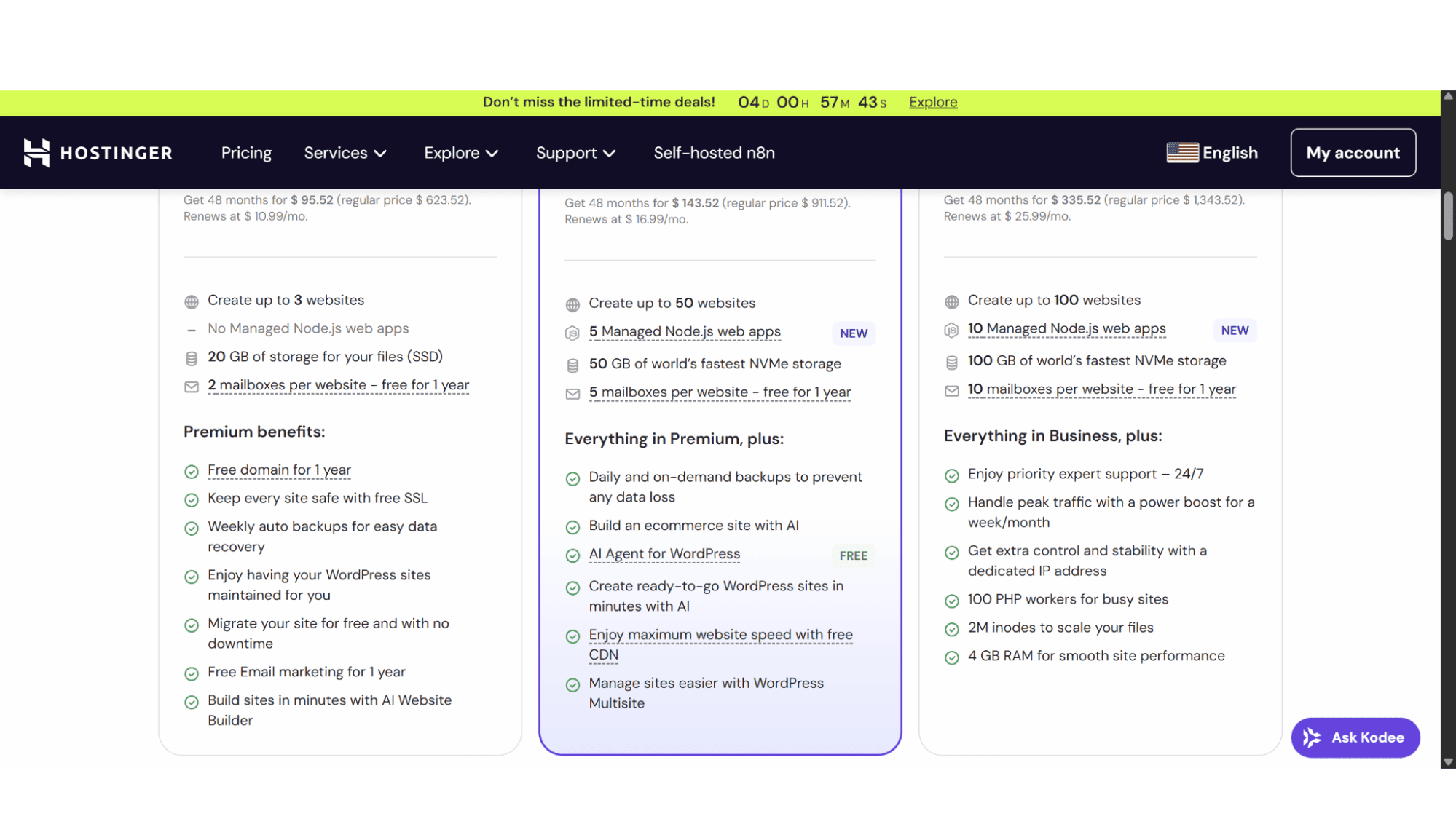1456x819 pixels.
Task: Click 'Enjoy maximum website speed with free CDN' link
Action: (x=720, y=644)
